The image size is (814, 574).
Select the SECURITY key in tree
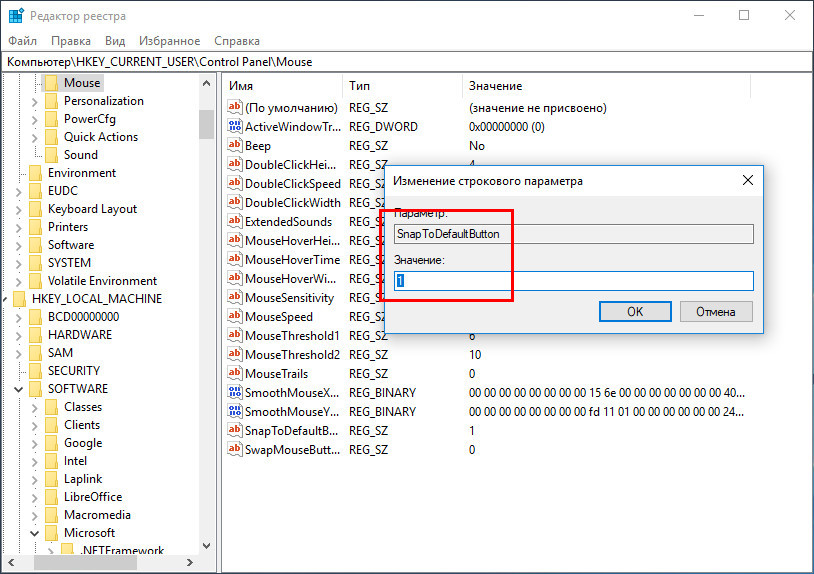74,371
